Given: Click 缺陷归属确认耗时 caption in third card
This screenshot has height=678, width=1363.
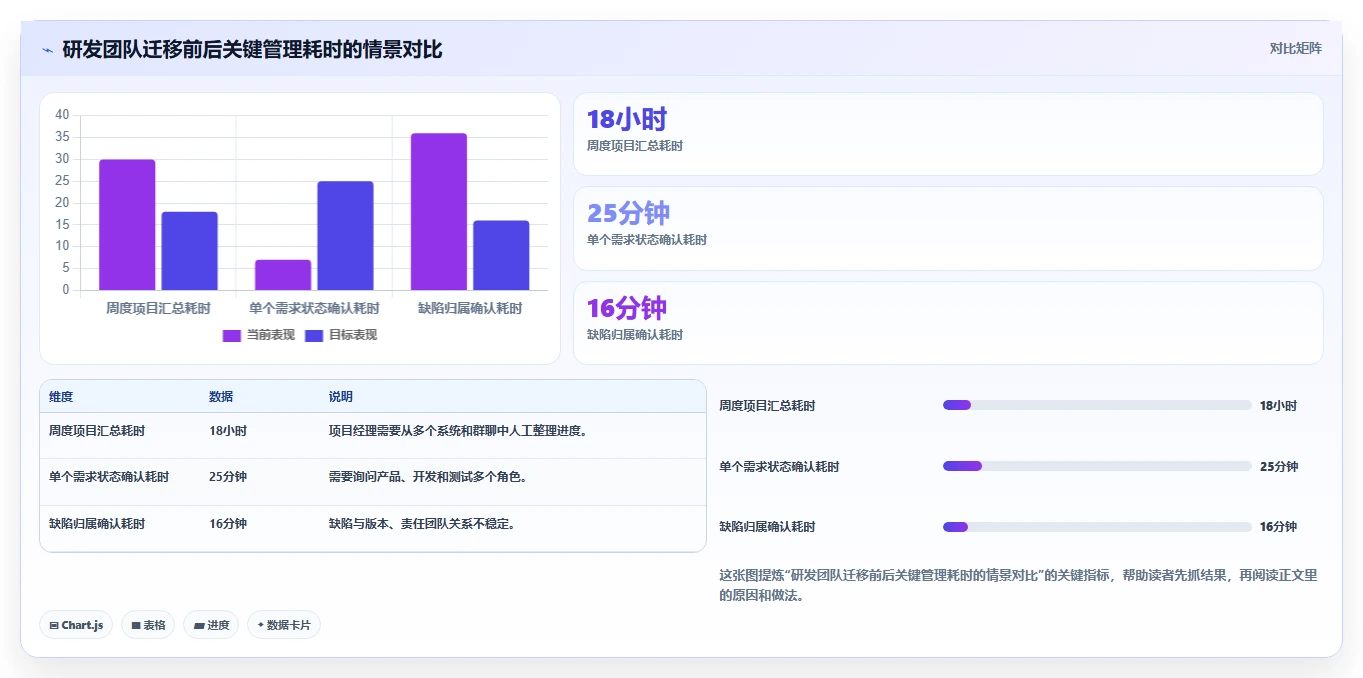Looking at the screenshot, I should tap(635, 335).
